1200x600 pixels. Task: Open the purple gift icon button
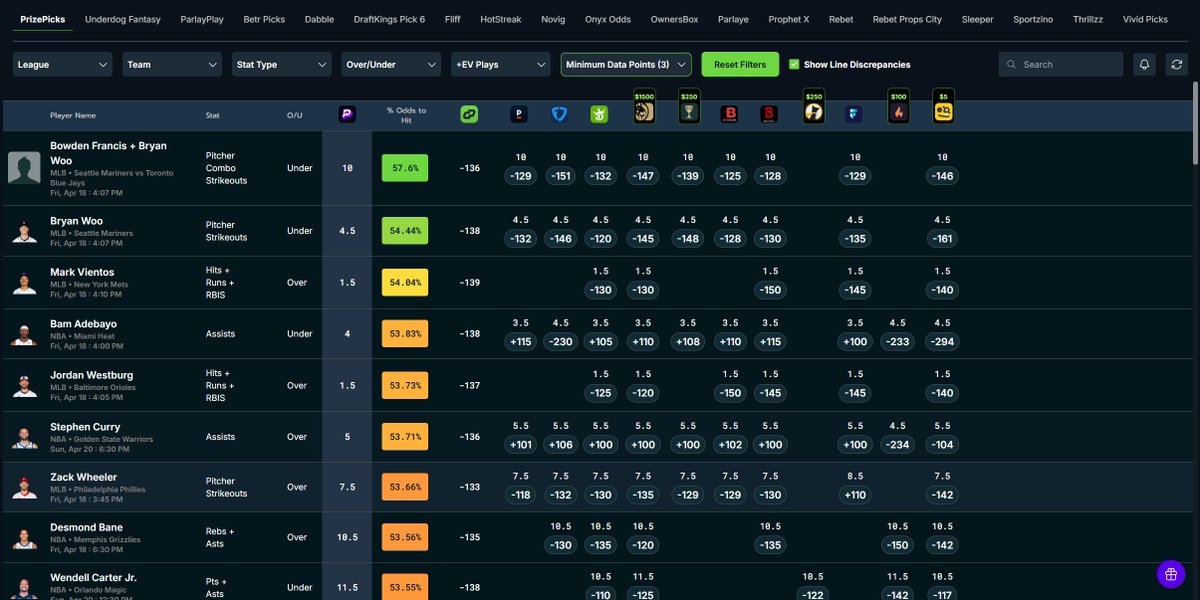pos(1171,574)
